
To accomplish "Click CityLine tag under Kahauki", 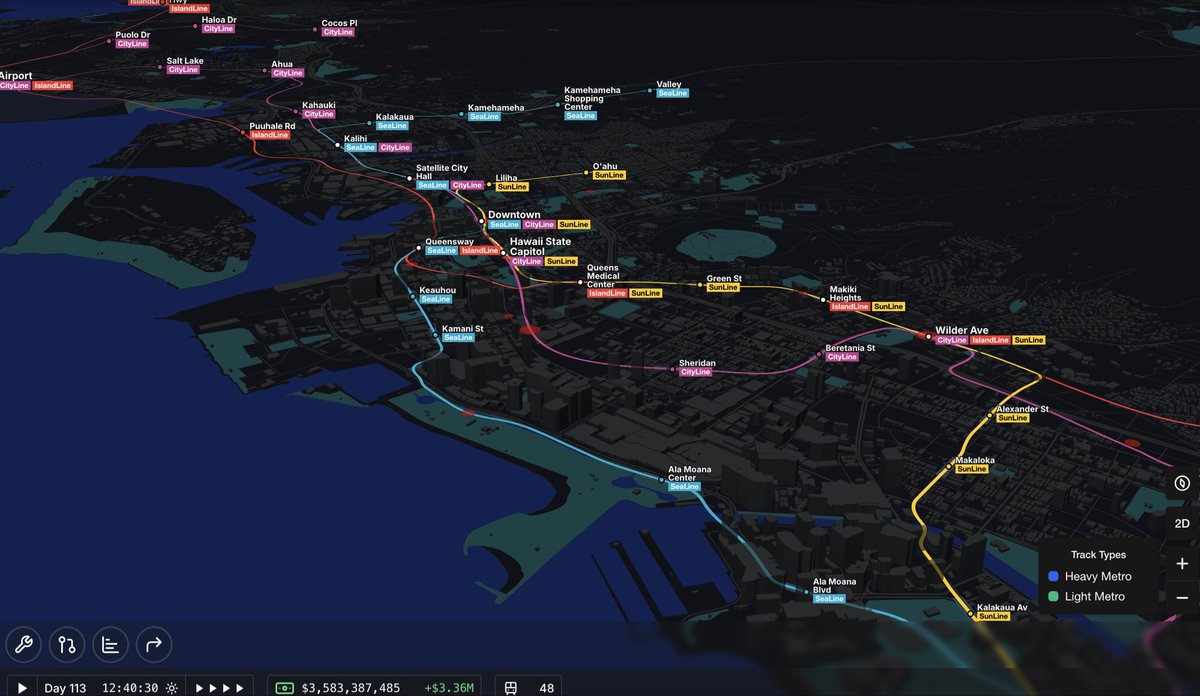I will tap(319, 114).
